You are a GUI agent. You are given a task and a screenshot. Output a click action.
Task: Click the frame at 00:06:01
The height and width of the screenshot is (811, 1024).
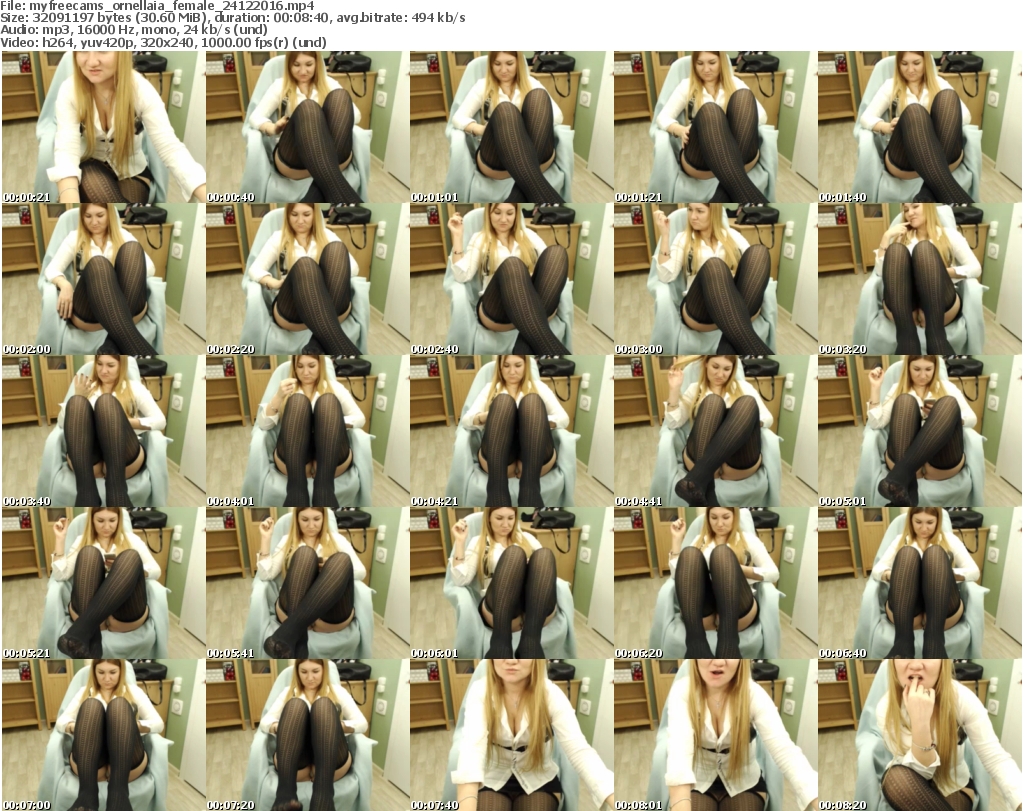(511, 583)
